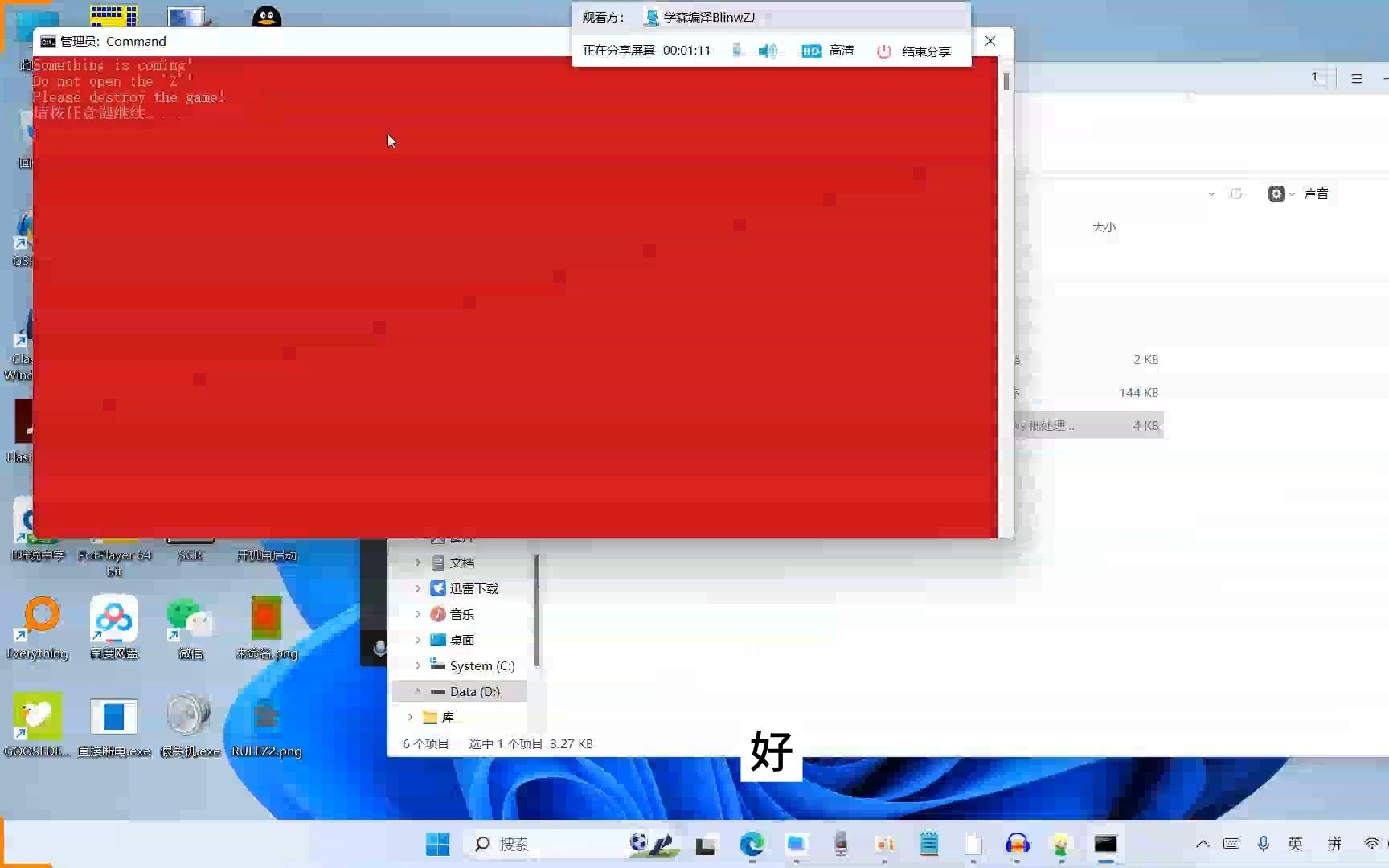The height and width of the screenshot is (868, 1389).
Task: Click the refresh icon in background window
Action: [1236, 194]
